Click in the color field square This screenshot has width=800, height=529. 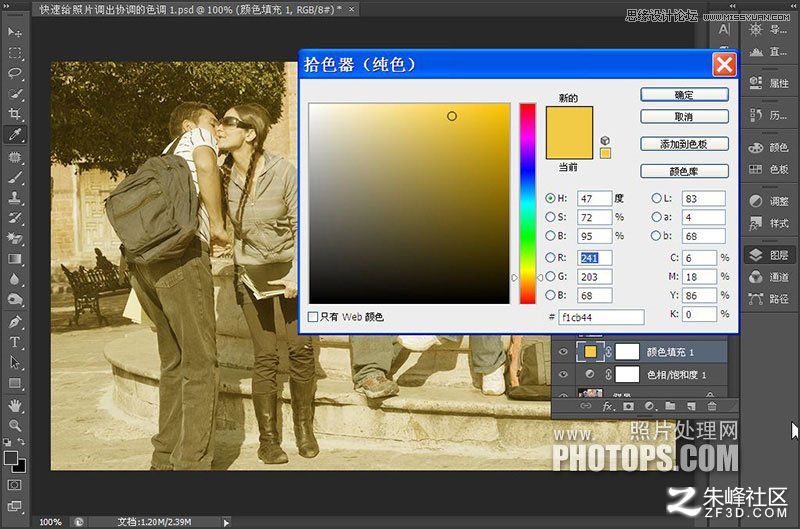[409, 204]
